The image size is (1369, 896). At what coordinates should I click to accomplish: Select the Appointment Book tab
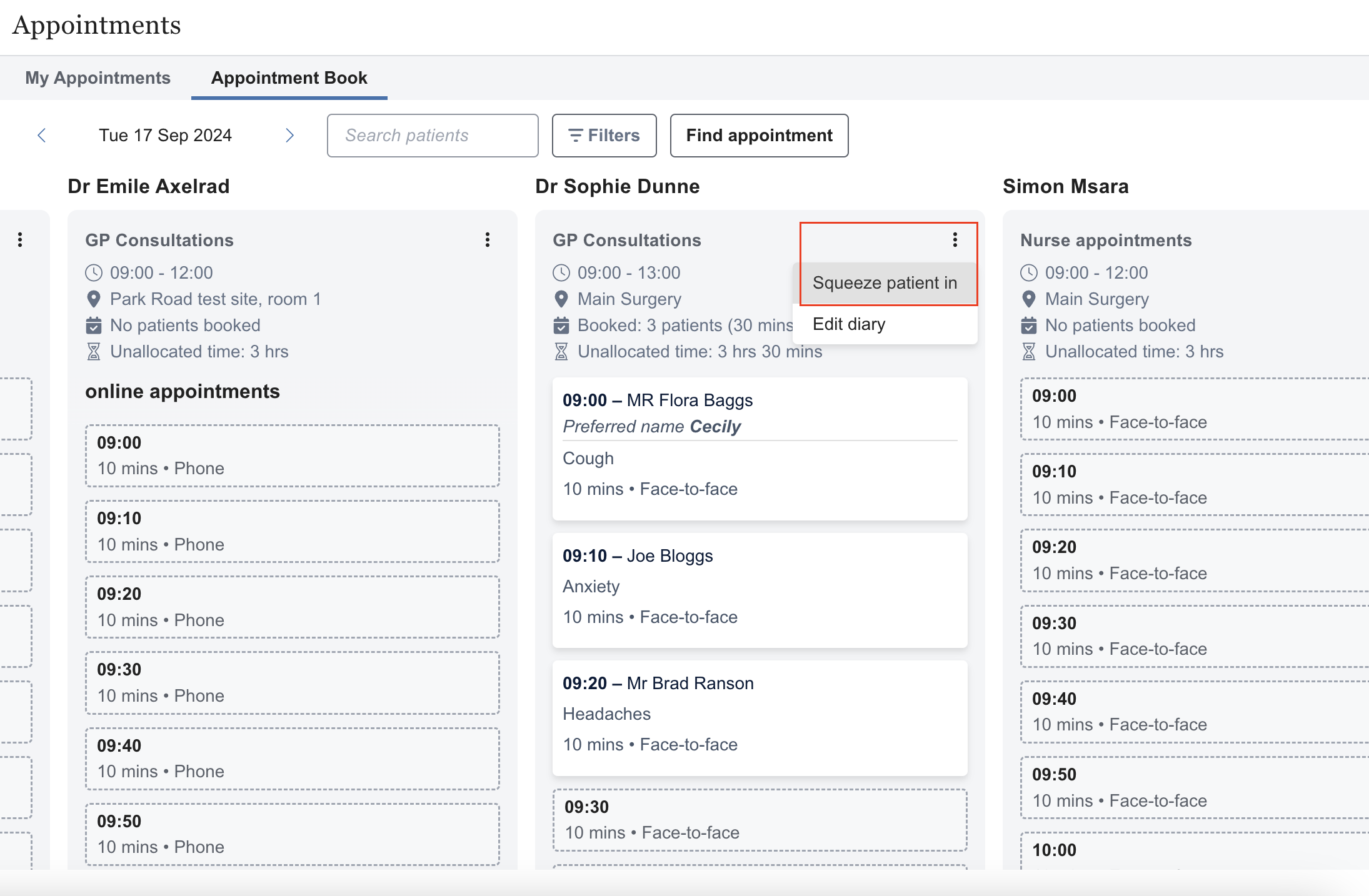tap(289, 78)
